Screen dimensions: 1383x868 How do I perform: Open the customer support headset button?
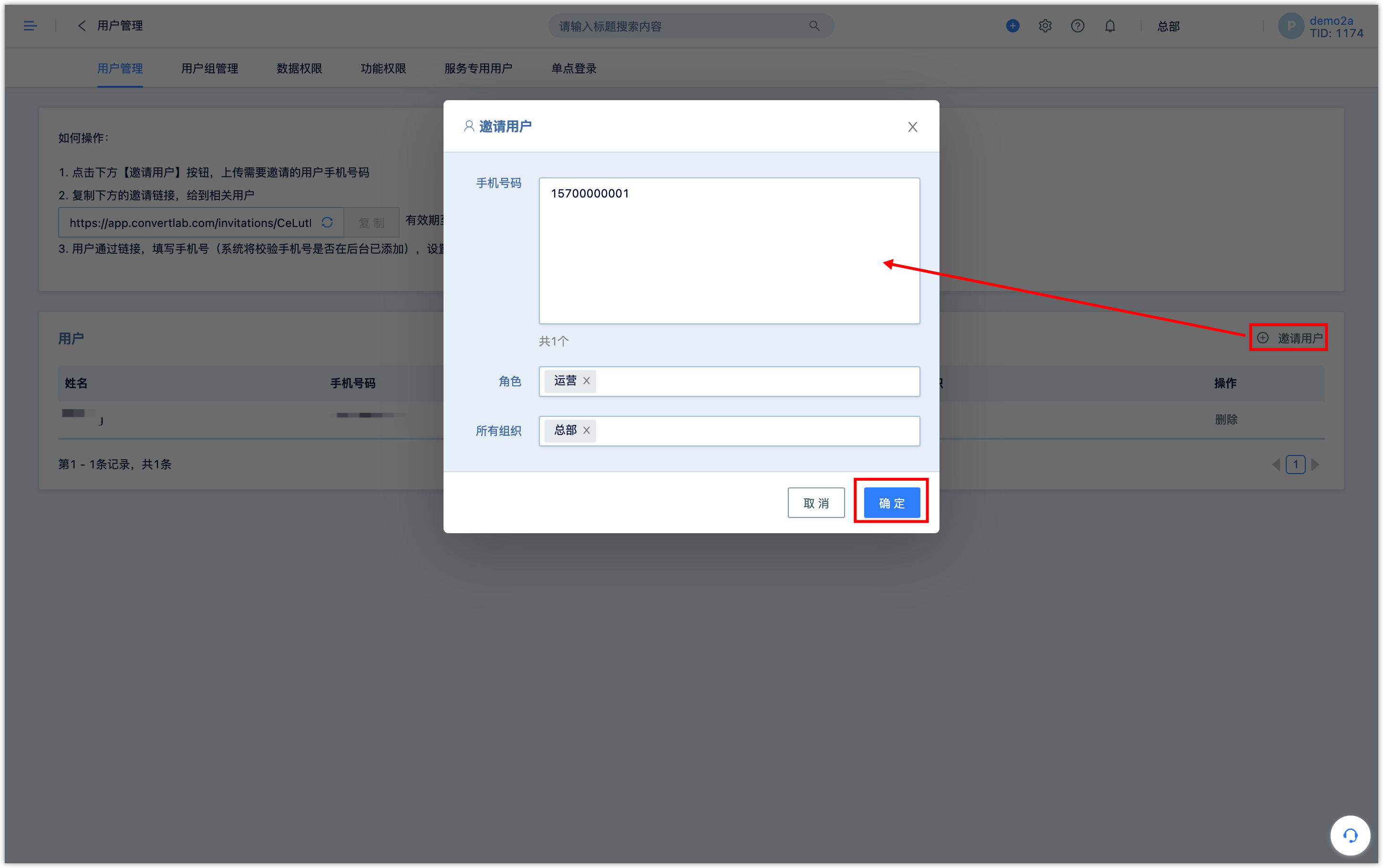[1350, 835]
